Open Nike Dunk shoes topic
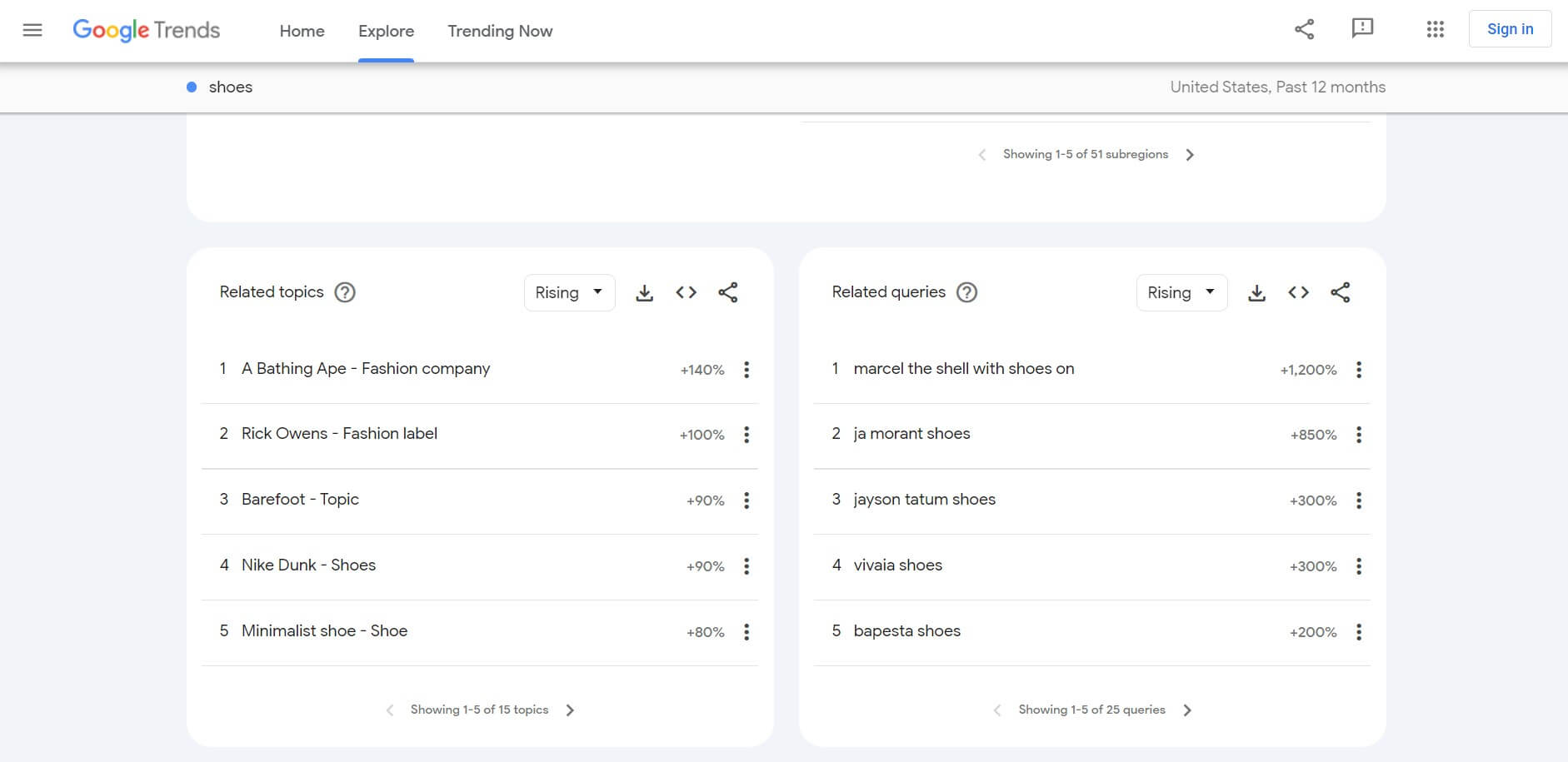1568x762 pixels. click(308, 565)
